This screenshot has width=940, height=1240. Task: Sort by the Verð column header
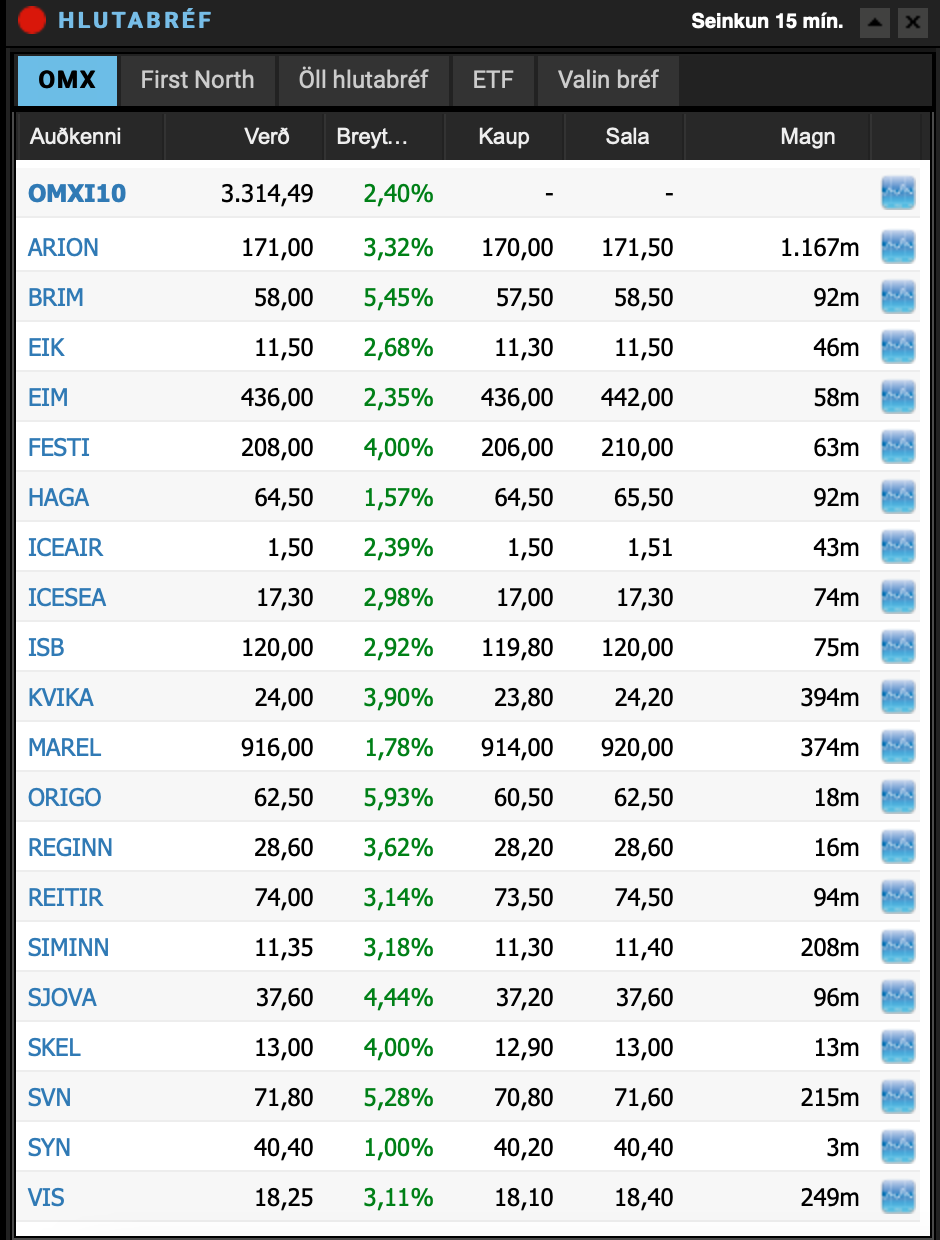(x=266, y=137)
